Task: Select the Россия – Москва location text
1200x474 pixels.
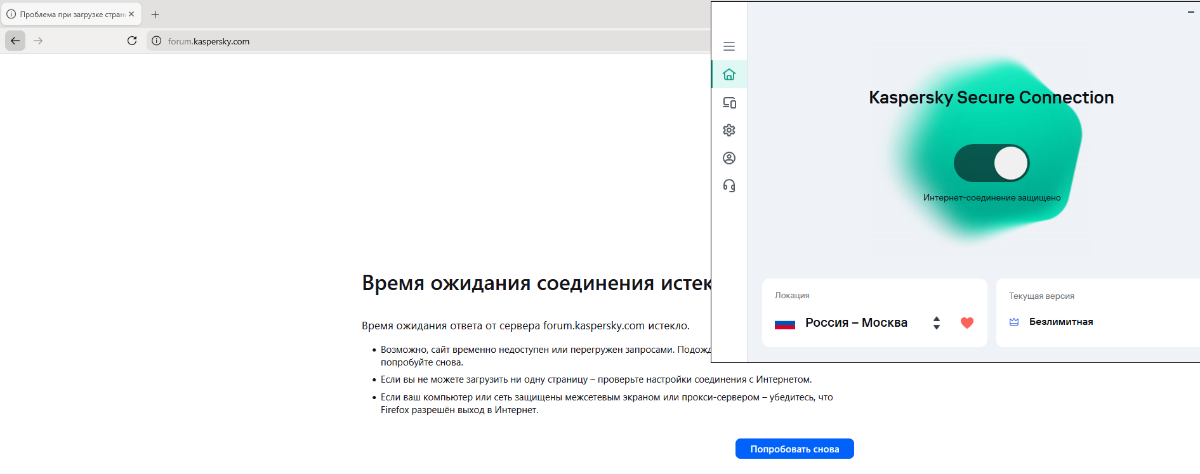Action: point(856,323)
